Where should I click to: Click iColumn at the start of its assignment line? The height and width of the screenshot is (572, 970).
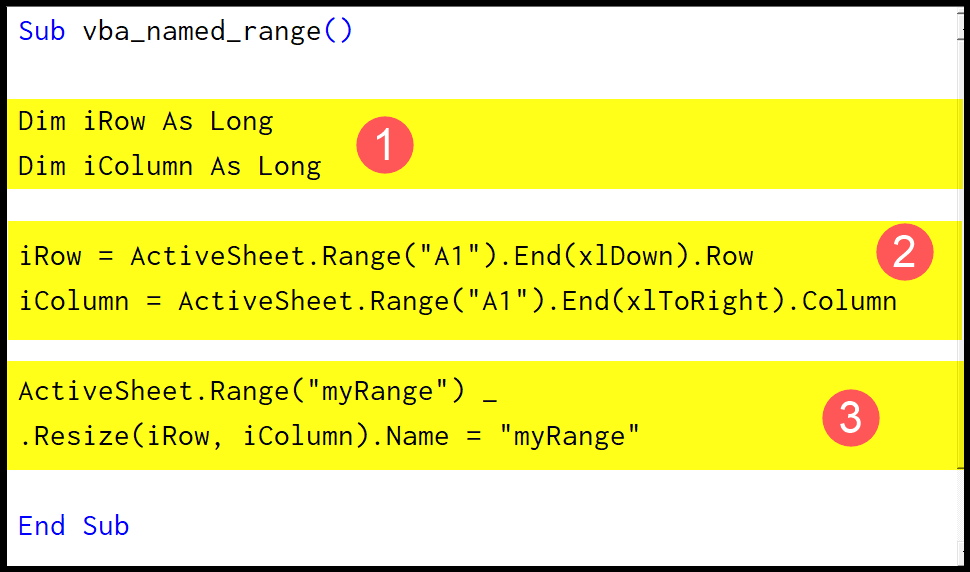click(74, 300)
